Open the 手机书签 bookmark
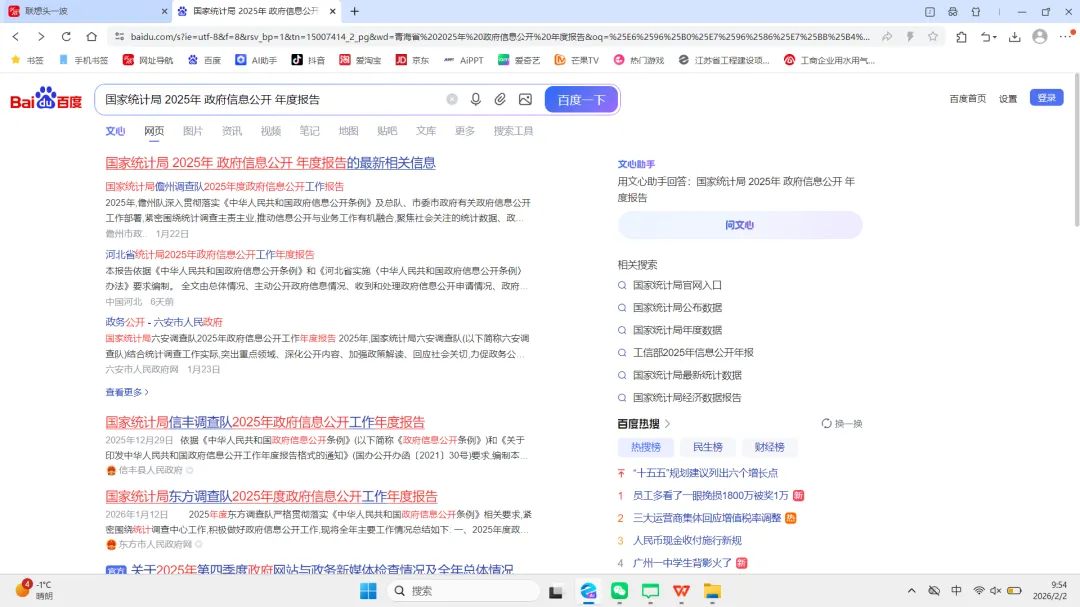The width and height of the screenshot is (1080, 607). tap(83, 60)
